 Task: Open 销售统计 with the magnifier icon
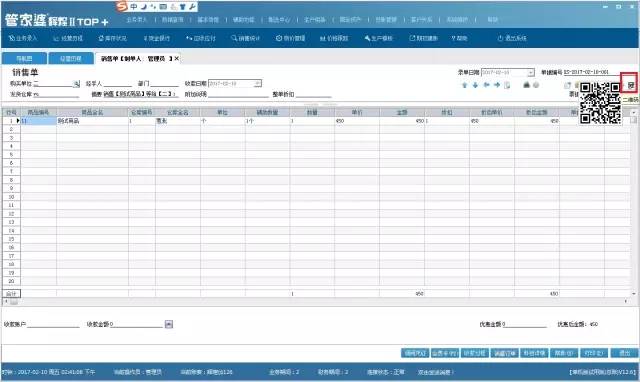245,38
